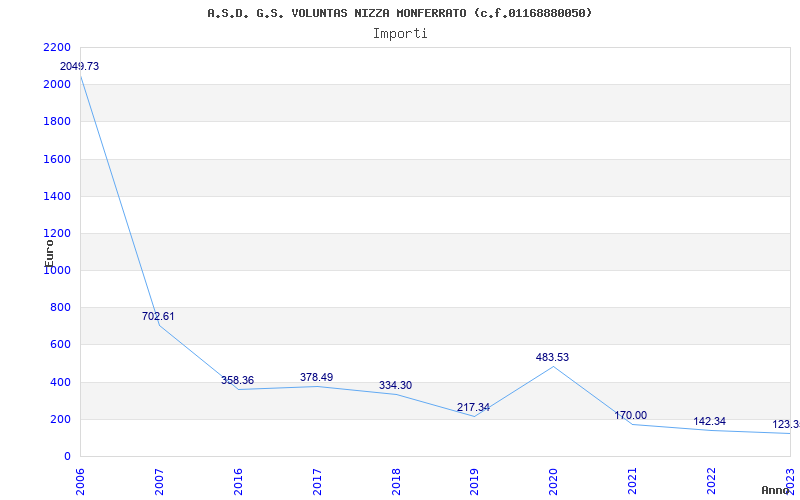Click the 358.36 data label

[x=237, y=381]
